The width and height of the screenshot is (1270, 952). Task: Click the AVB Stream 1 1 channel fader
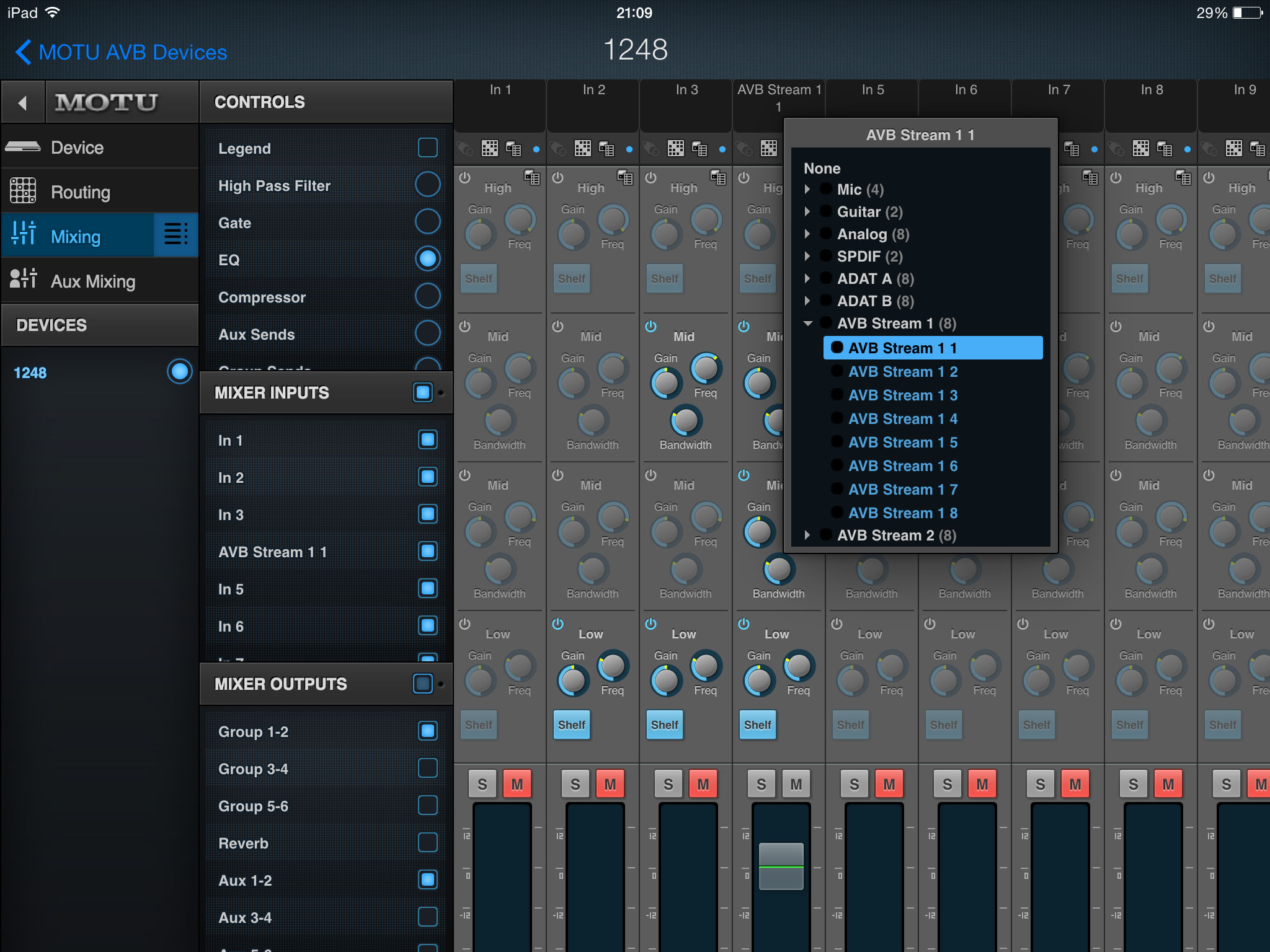[x=781, y=866]
